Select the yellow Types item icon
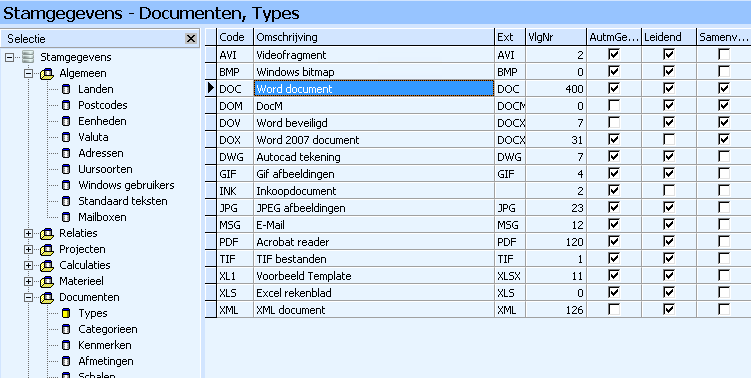 (x=67, y=314)
